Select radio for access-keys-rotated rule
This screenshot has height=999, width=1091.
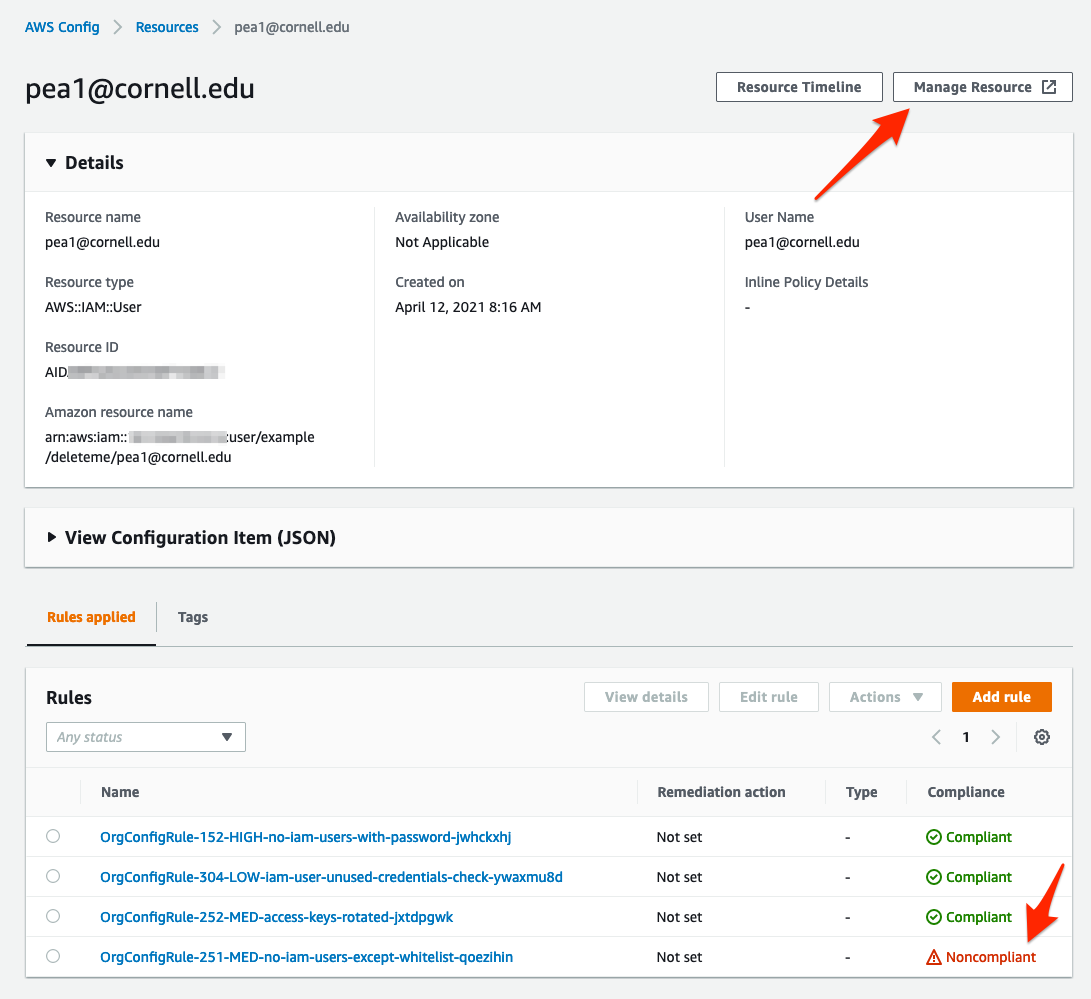click(x=53, y=916)
